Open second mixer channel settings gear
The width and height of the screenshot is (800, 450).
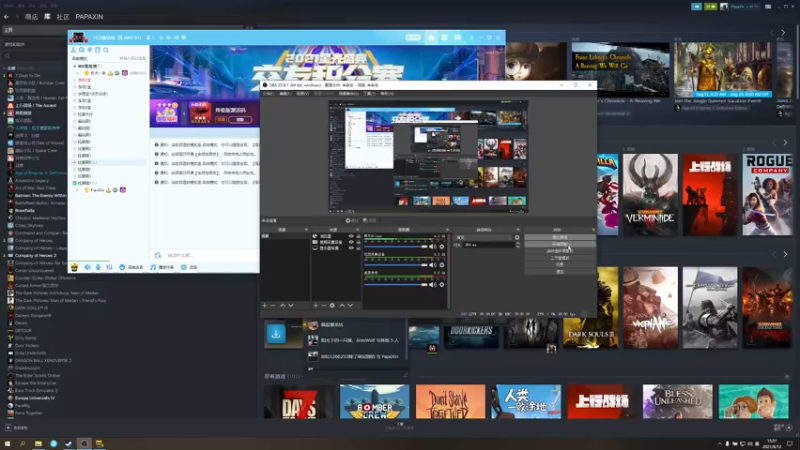(x=442, y=265)
